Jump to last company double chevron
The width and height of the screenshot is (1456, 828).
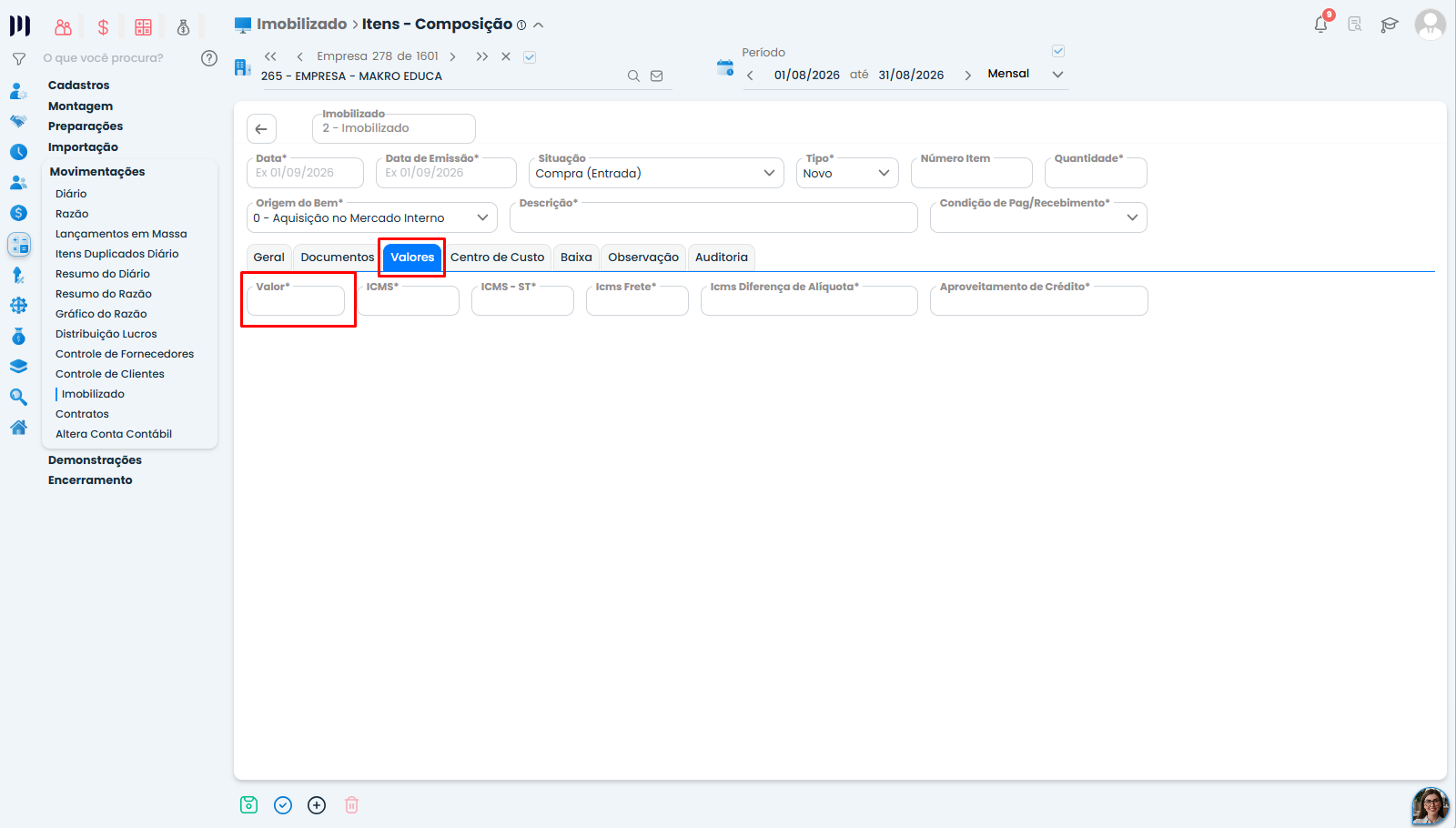coord(481,56)
